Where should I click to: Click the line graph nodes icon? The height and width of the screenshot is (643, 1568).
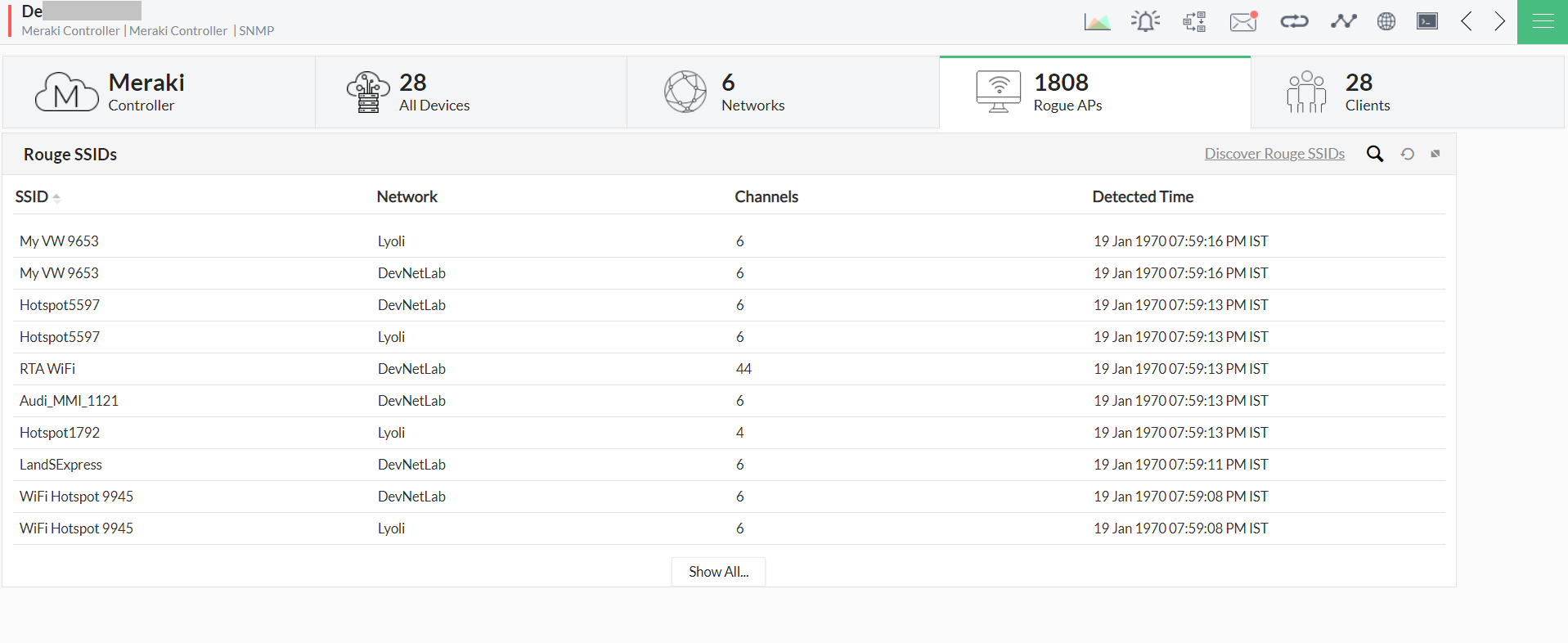(x=1343, y=21)
